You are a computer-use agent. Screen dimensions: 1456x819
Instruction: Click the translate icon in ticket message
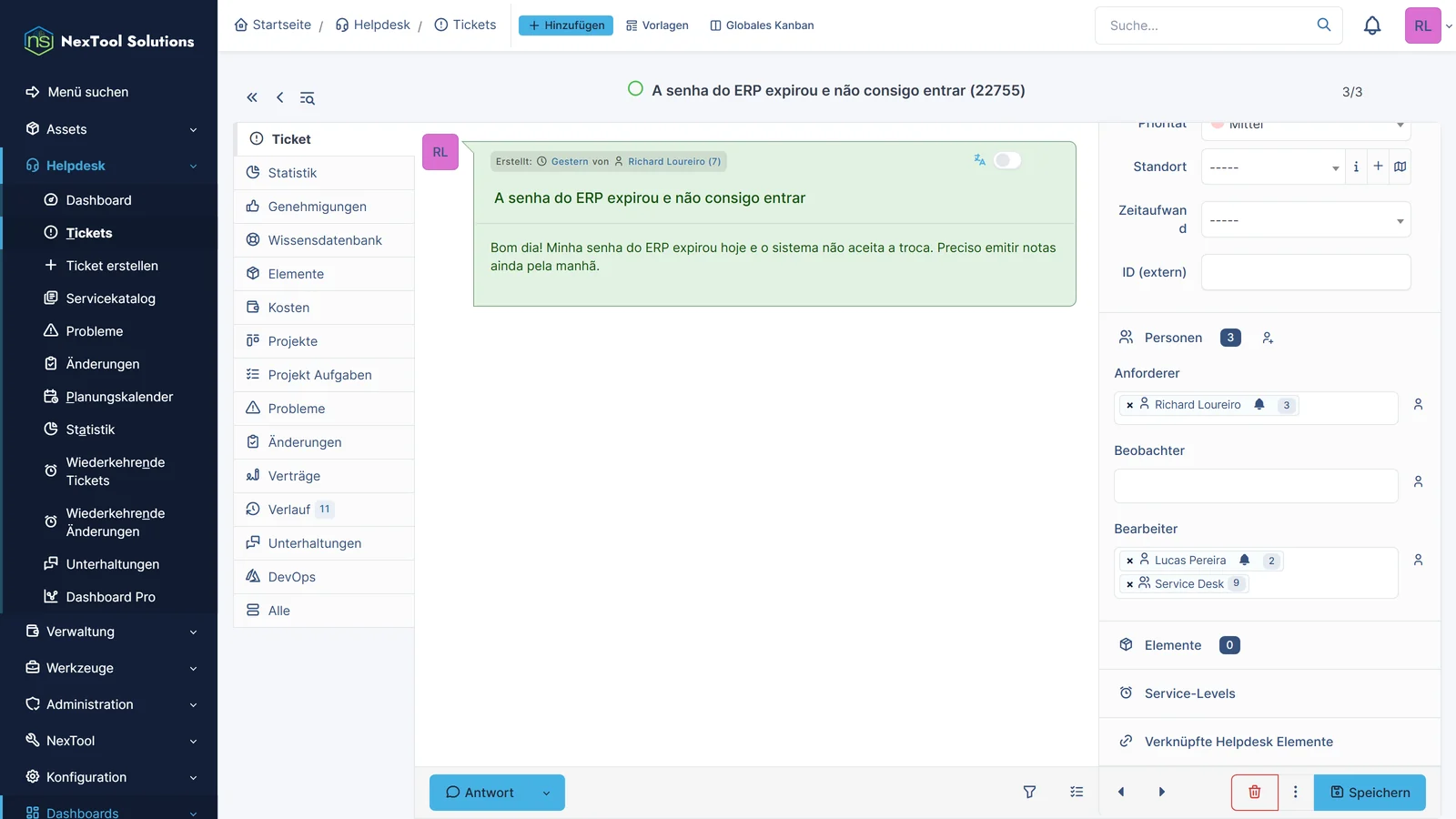[979, 160]
